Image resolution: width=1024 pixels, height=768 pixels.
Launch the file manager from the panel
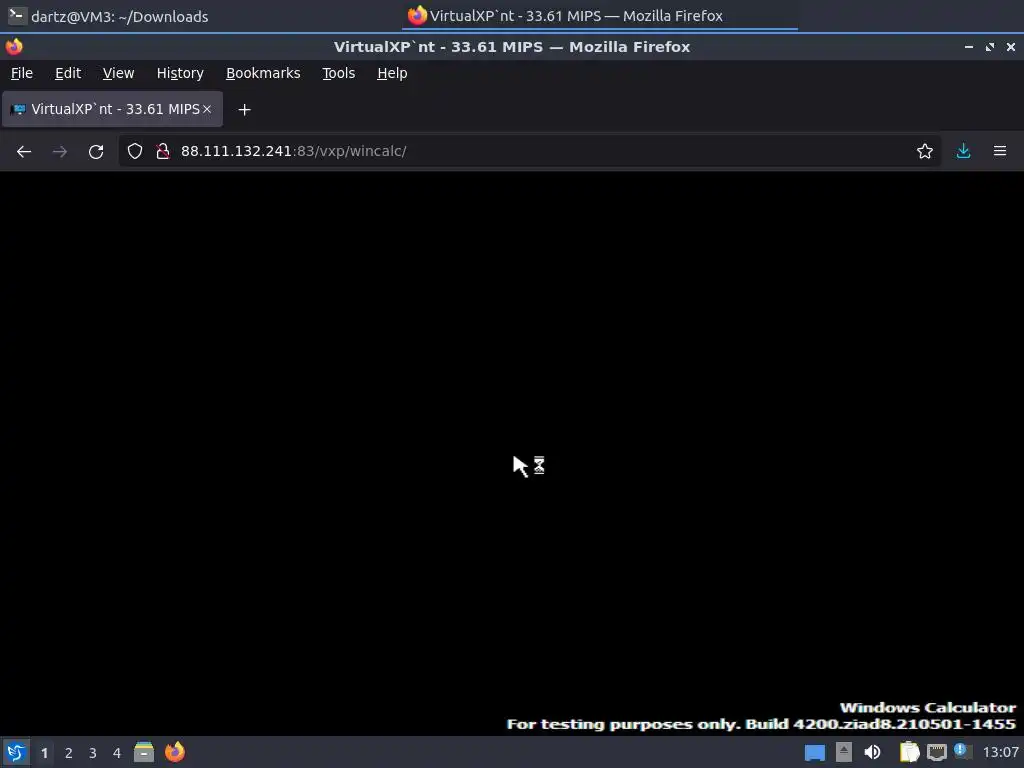coord(144,752)
